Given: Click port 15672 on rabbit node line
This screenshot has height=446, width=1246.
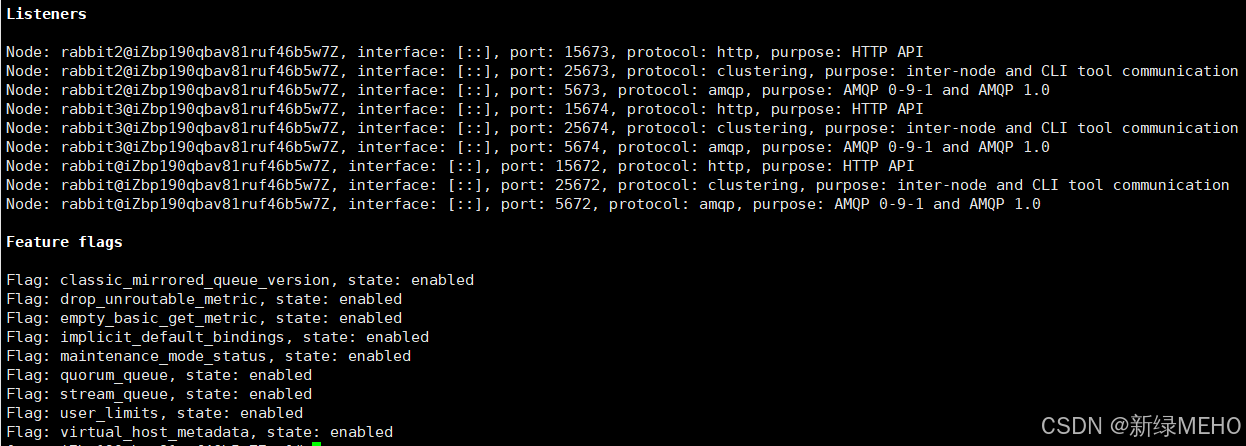Looking at the screenshot, I should [578, 166].
